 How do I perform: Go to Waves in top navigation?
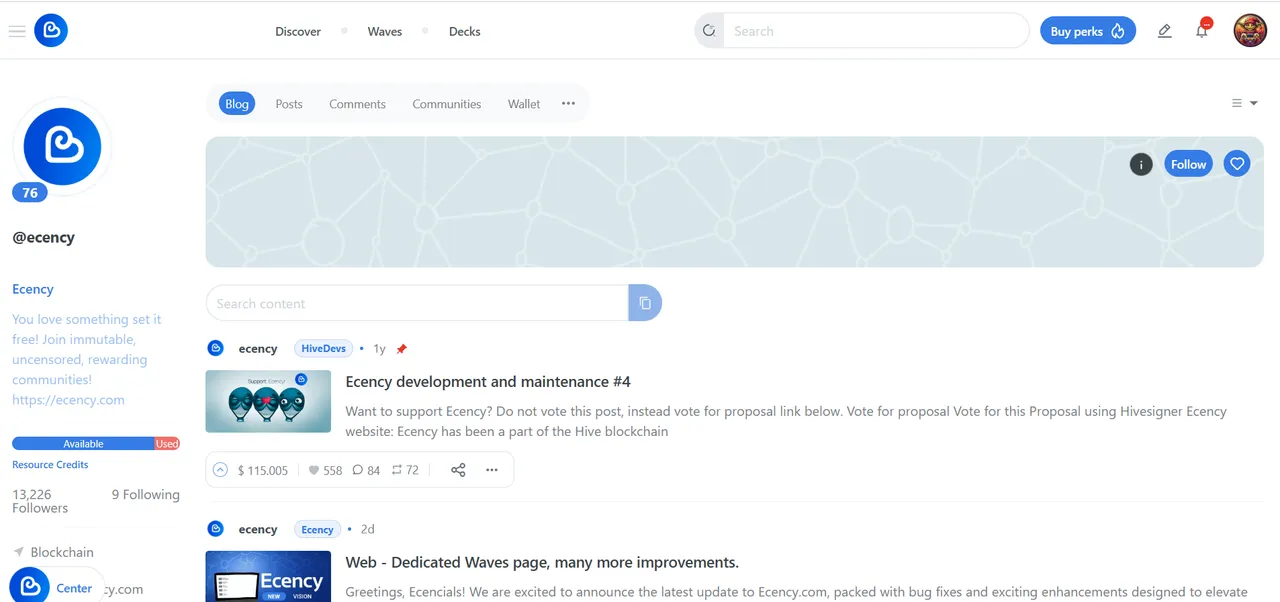click(x=385, y=31)
